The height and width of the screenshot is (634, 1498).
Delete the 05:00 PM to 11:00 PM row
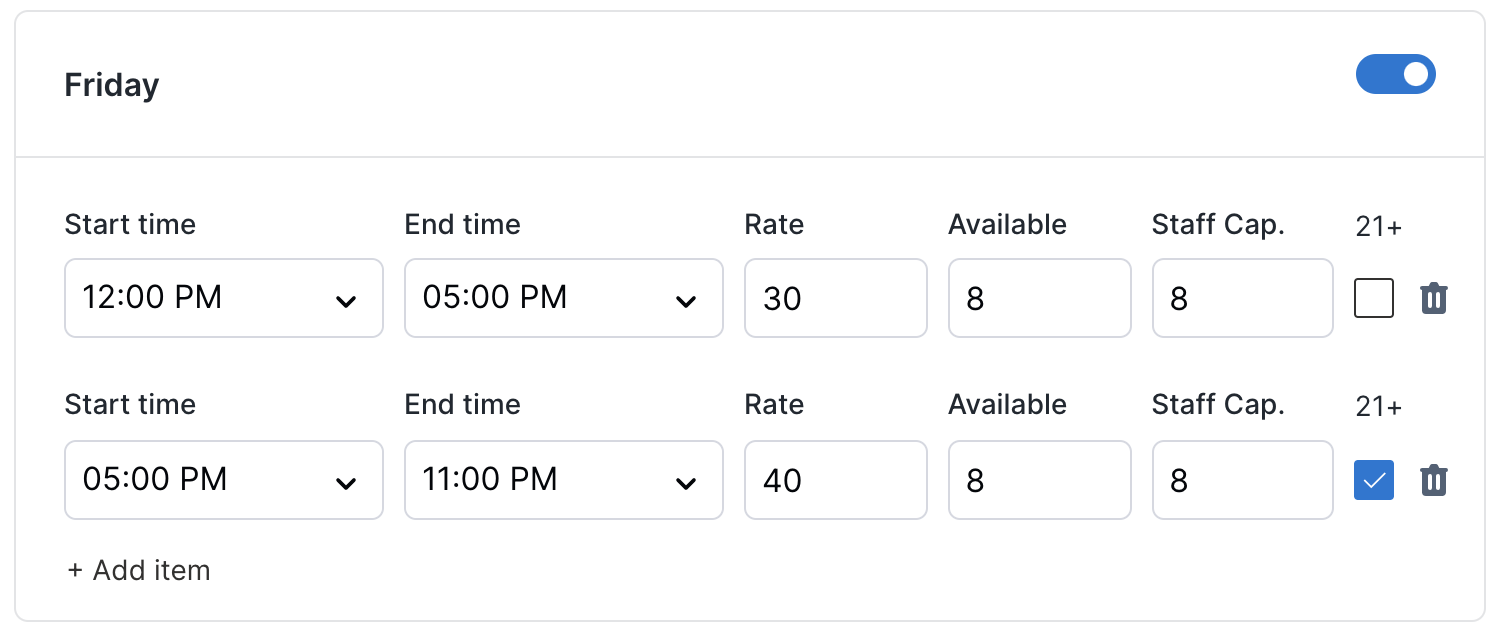1434,480
